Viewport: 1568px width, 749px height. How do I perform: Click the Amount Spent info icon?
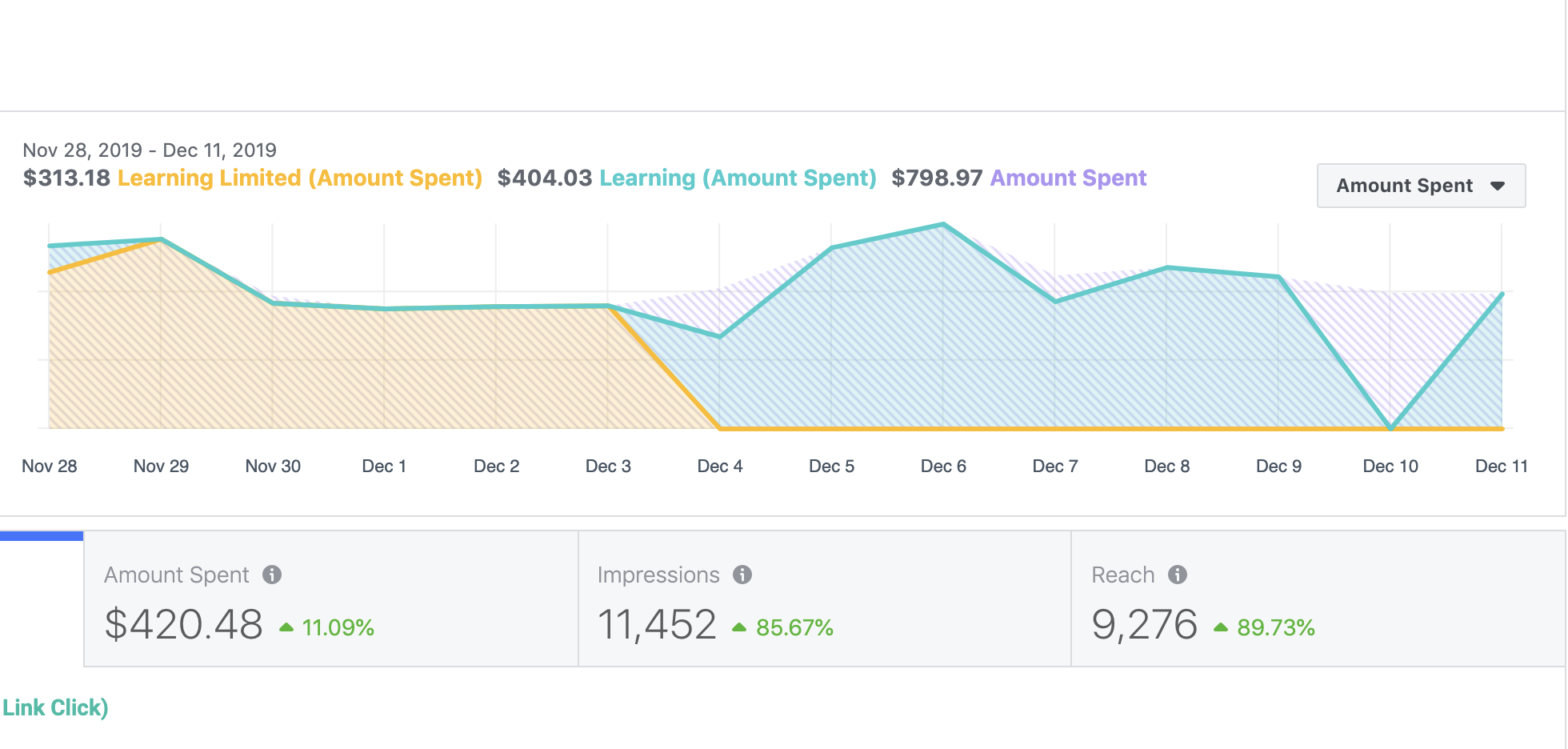pyautogui.click(x=273, y=574)
